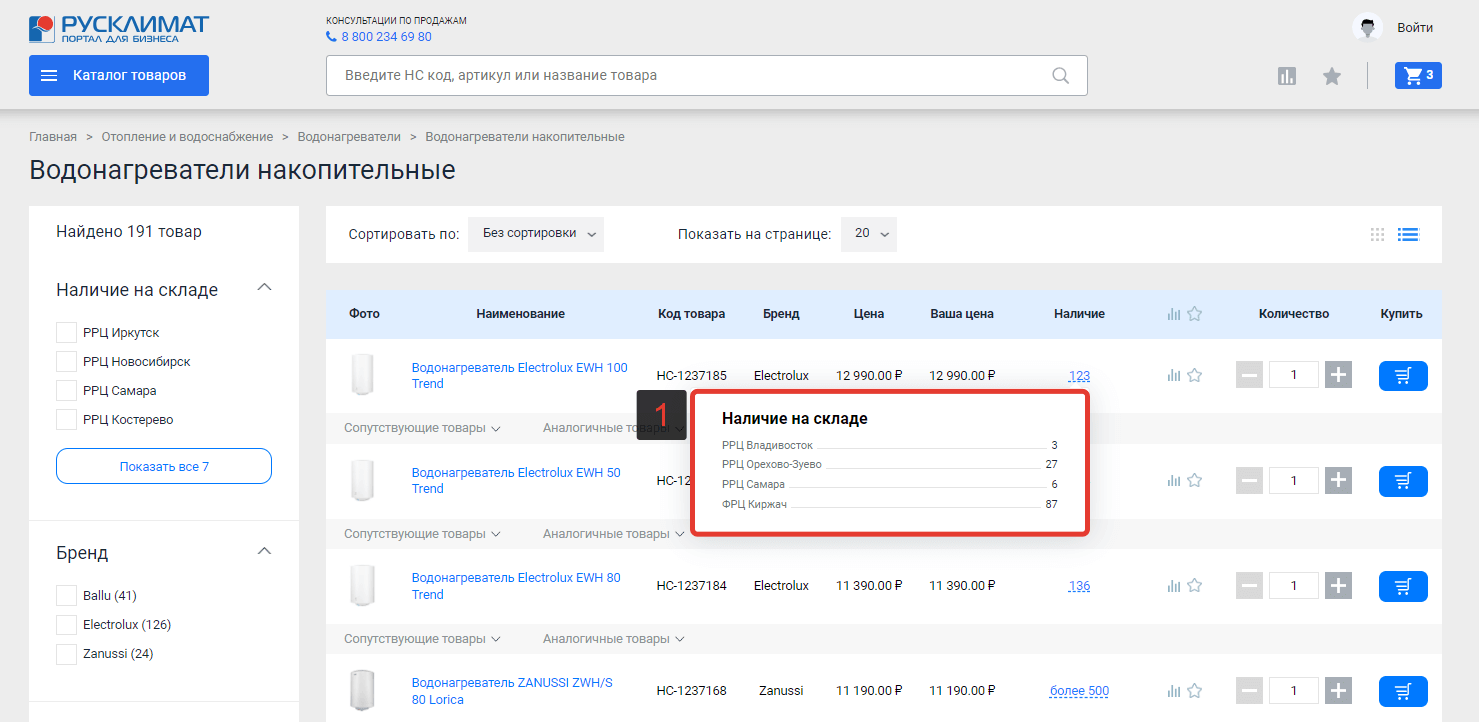Viewport: 1479px width, 722px height.
Task: Click quantity field for EWH 100 Trend
Action: pyautogui.click(x=1294, y=376)
